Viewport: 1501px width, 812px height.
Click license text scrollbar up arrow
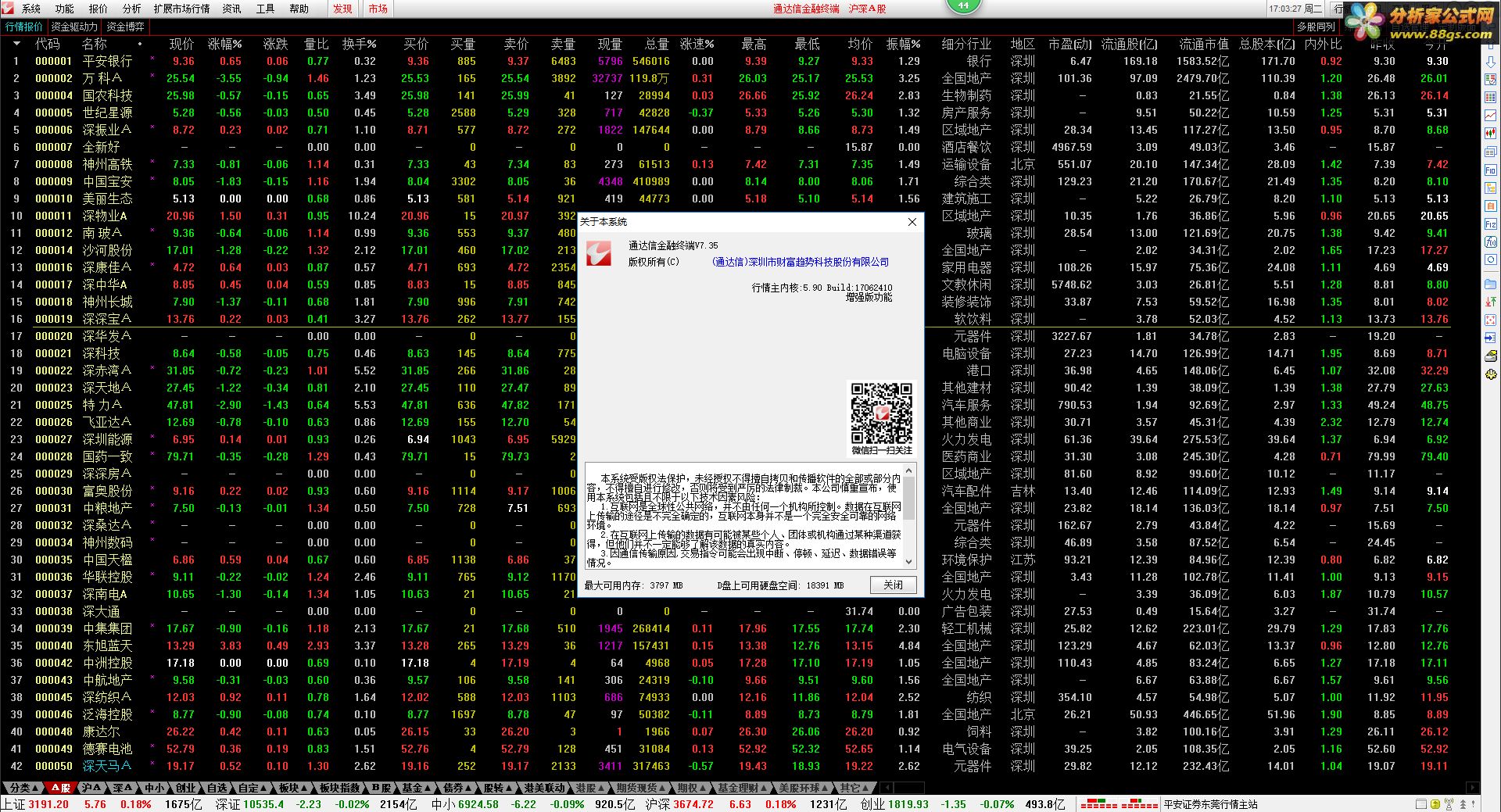(908, 470)
